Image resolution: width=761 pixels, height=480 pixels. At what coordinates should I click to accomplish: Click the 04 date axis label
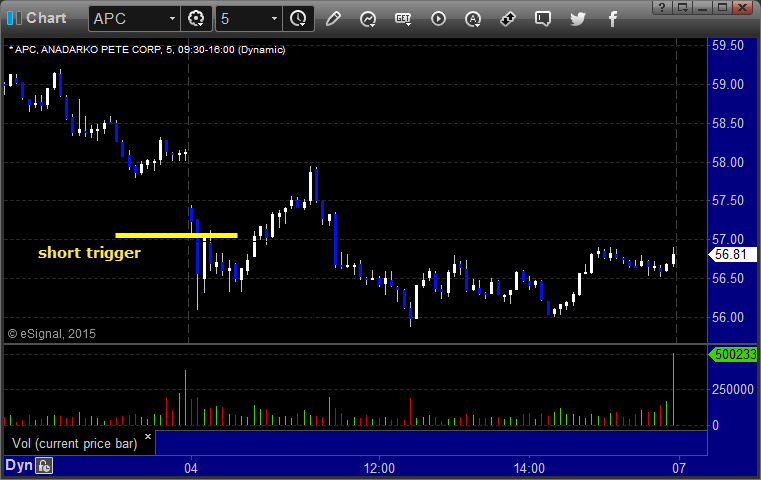191,468
